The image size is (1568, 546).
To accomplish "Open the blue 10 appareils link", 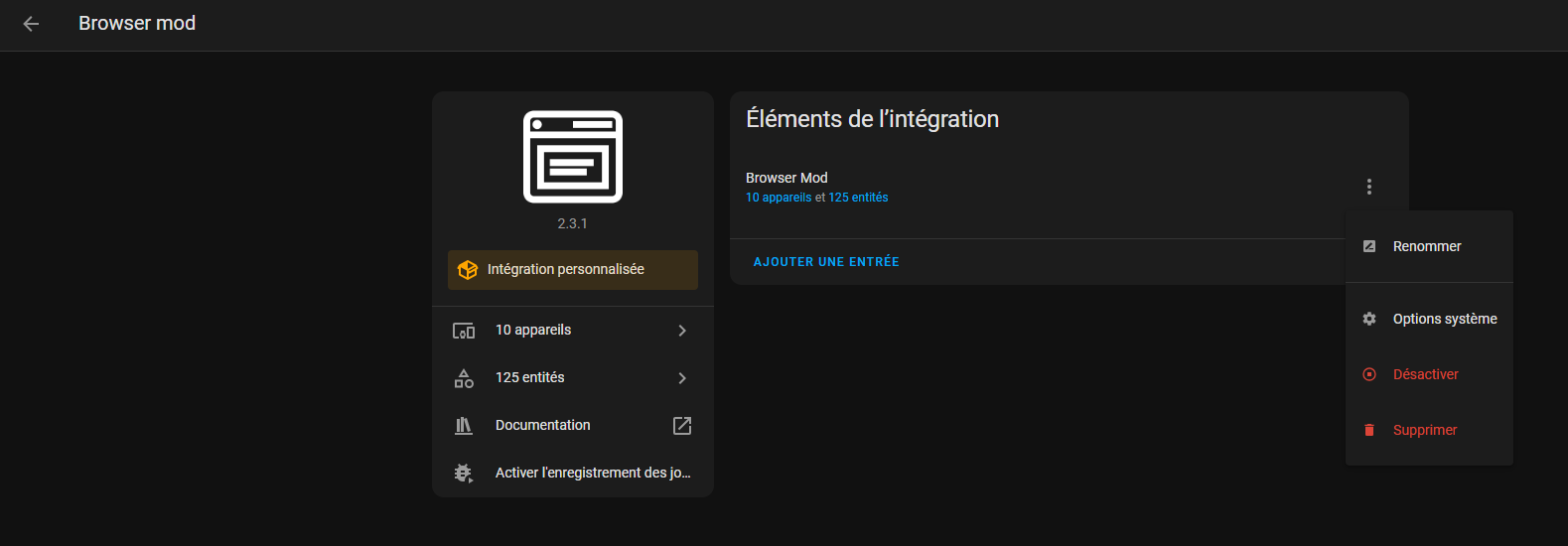I will click(779, 198).
